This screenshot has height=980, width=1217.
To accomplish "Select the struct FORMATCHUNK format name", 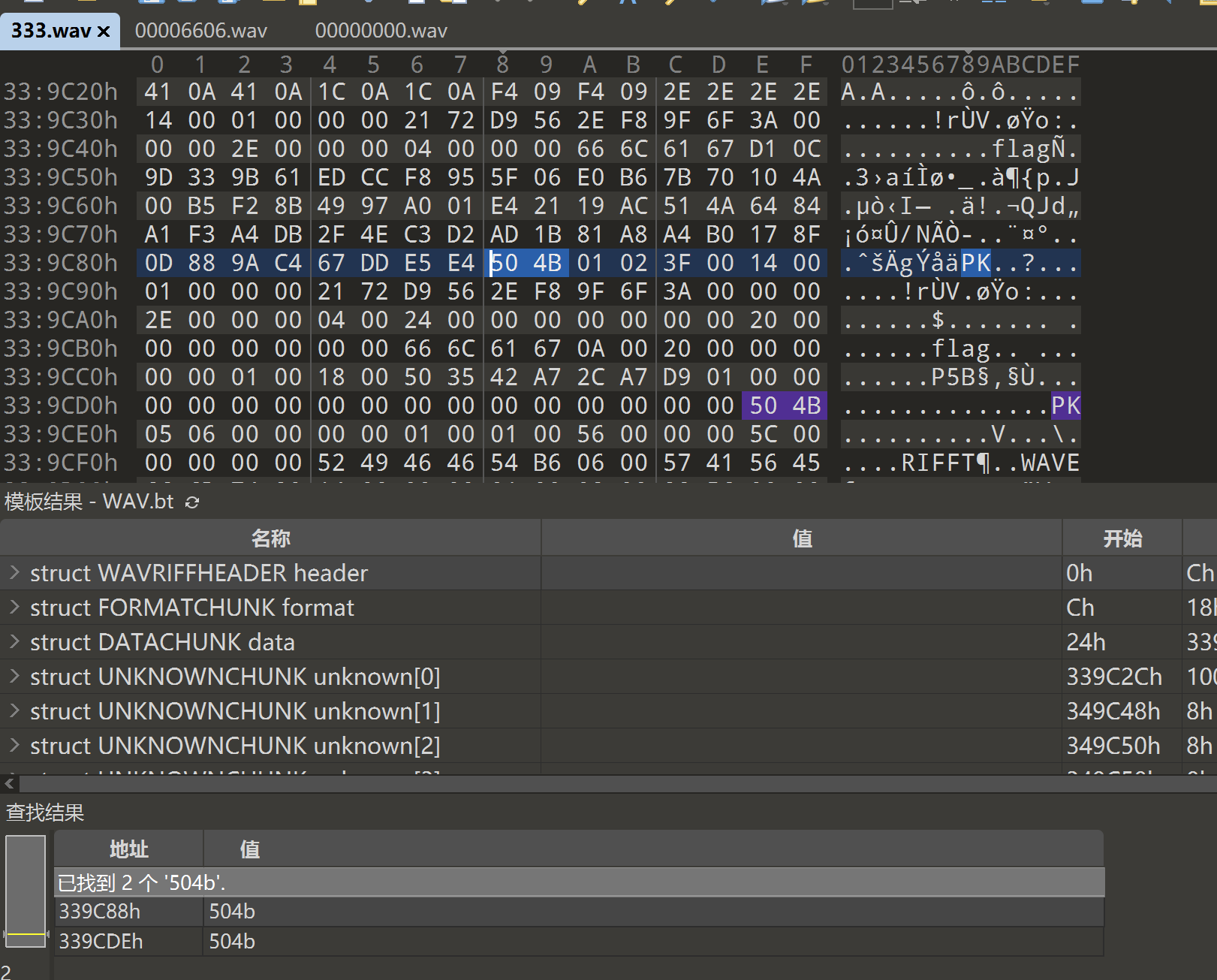I will (x=192, y=608).
